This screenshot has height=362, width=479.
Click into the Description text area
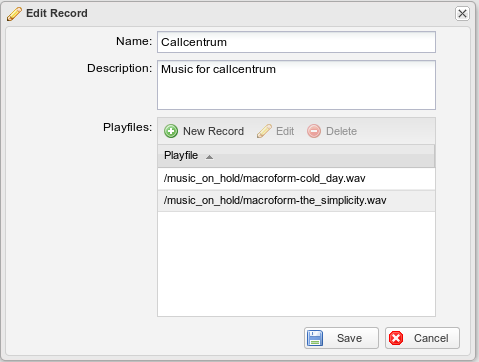point(296,85)
